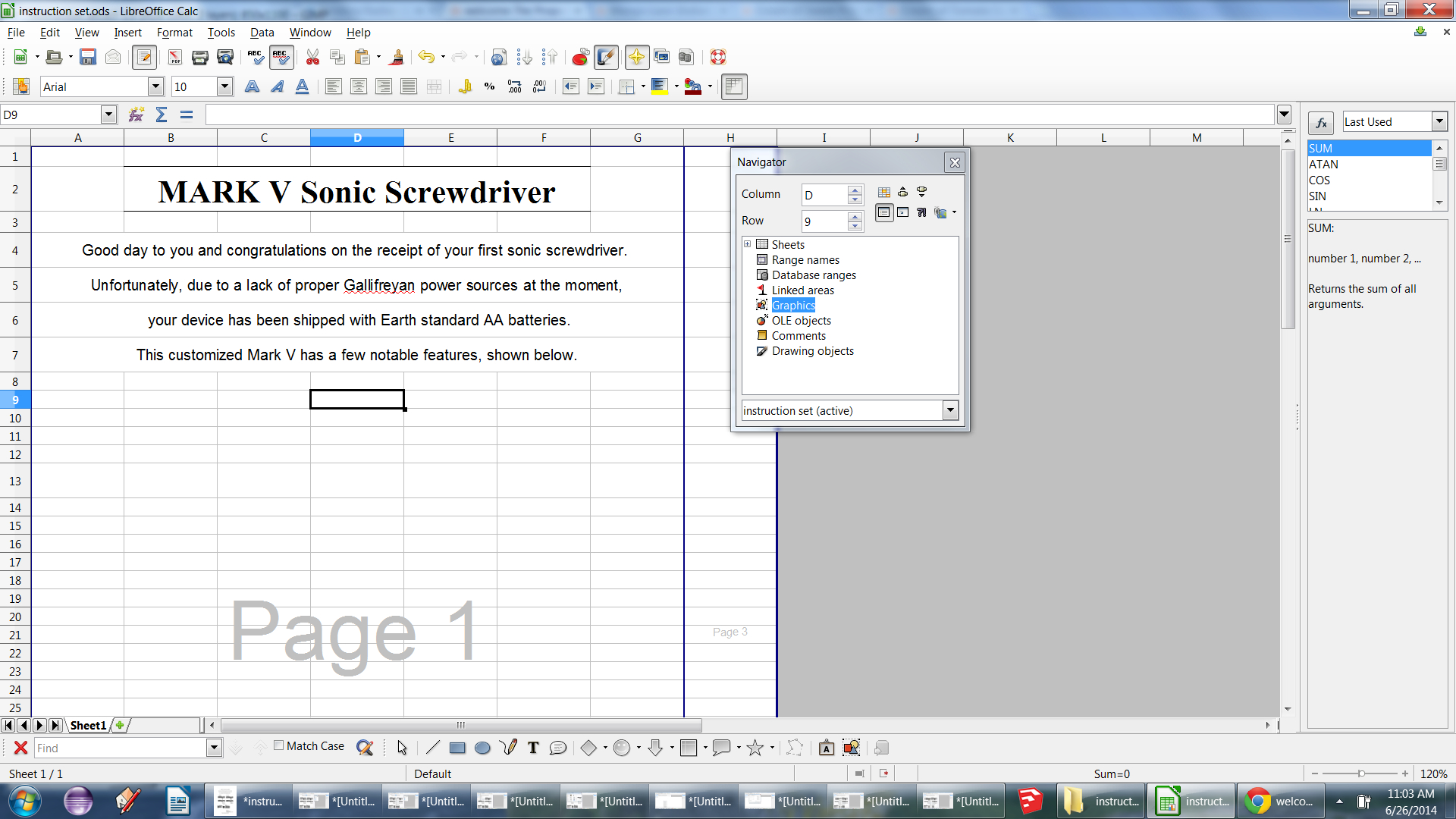Click in the formula input line

[x=739, y=115]
